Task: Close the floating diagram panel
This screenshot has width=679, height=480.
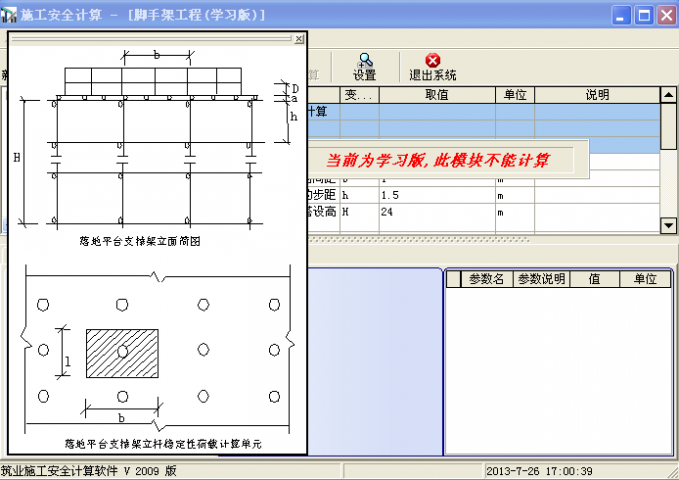Action: tap(299, 39)
